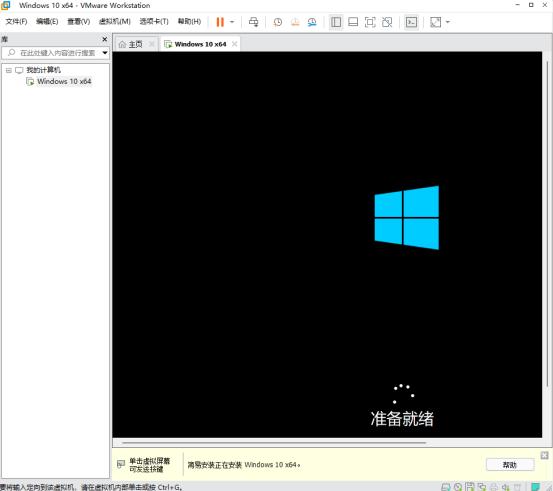Toggle the thumbnail bar view icon

click(353, 22)
